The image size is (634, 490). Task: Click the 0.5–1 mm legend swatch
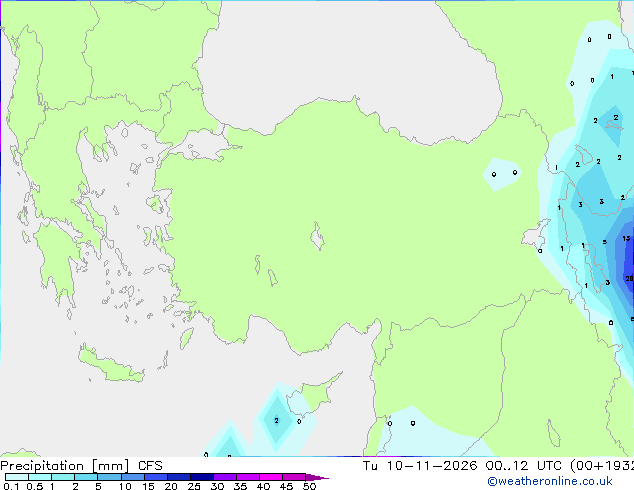(x=40, y=477)
